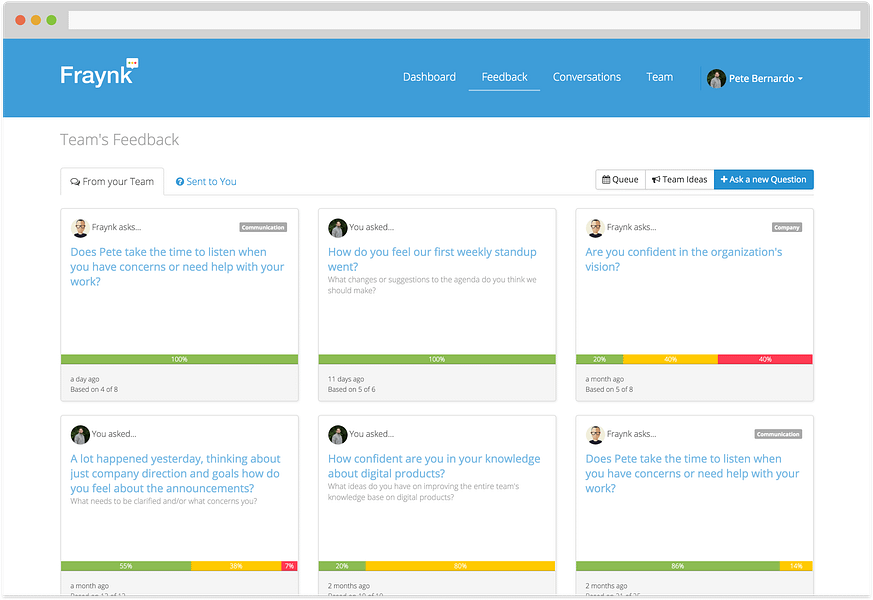Click 'Based on 5 of 6' text
873x600 pixels.
[x=351, y=389]
